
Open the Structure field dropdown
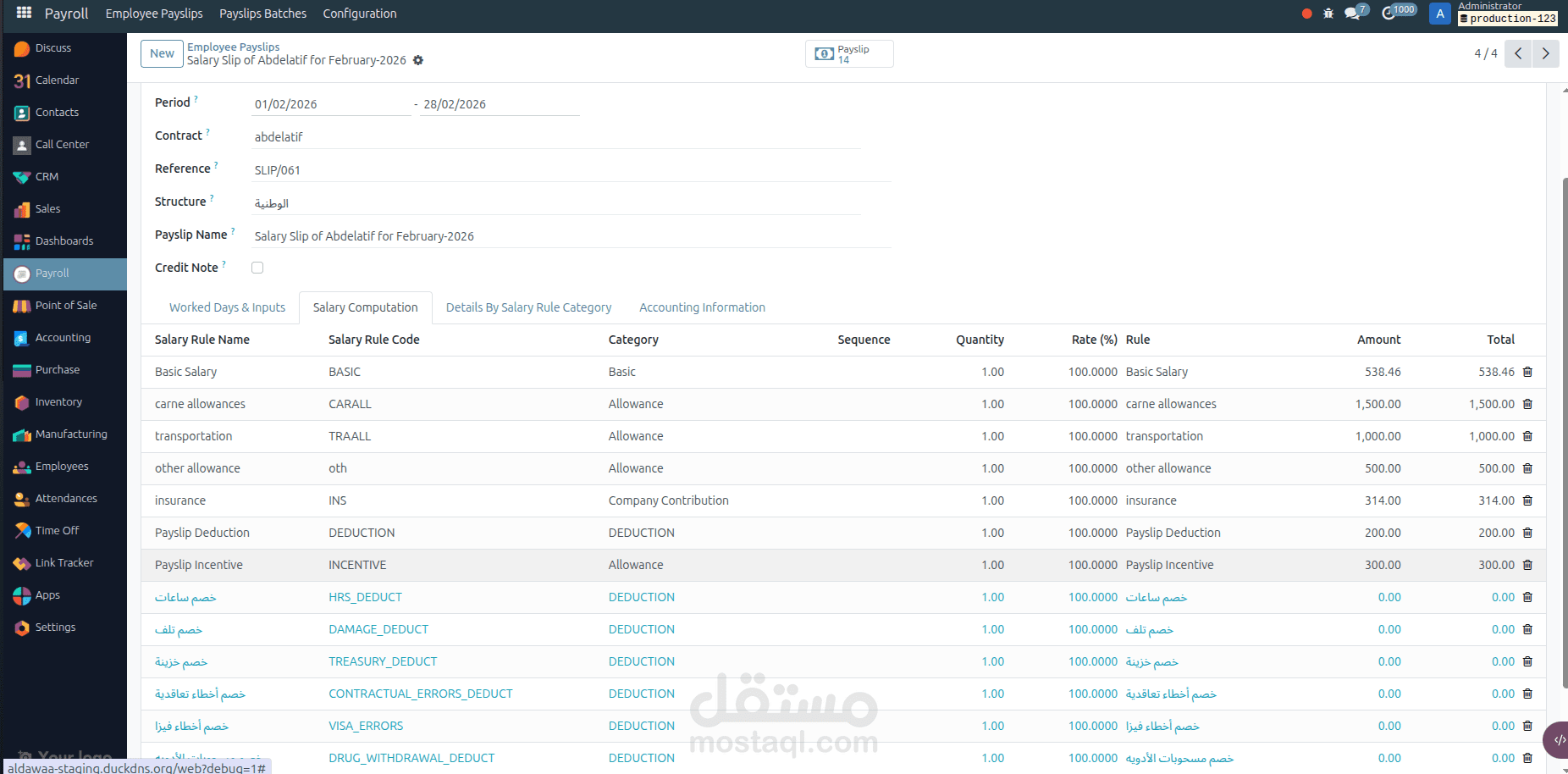(x=556, y=203)
